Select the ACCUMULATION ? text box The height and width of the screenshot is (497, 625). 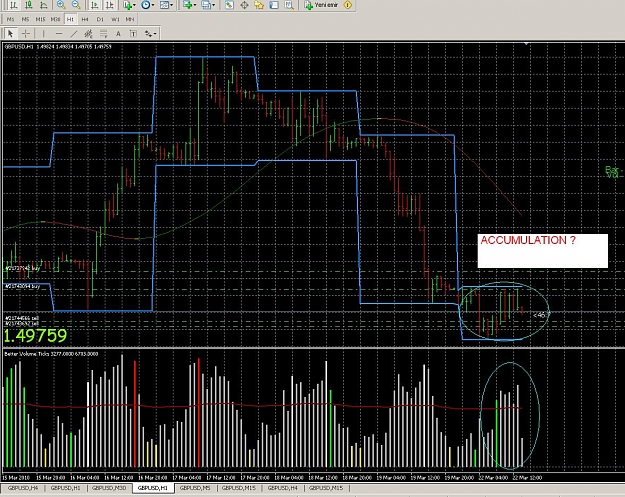coord(542,251)
